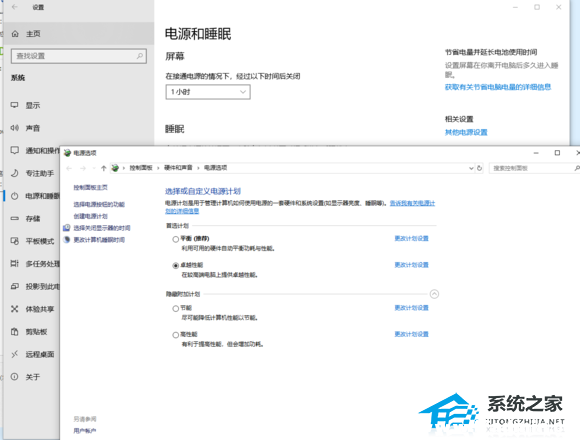Open the 其他电源设置 link
The width and height of the screenshot is (580, 440).
tap(466, 132)
